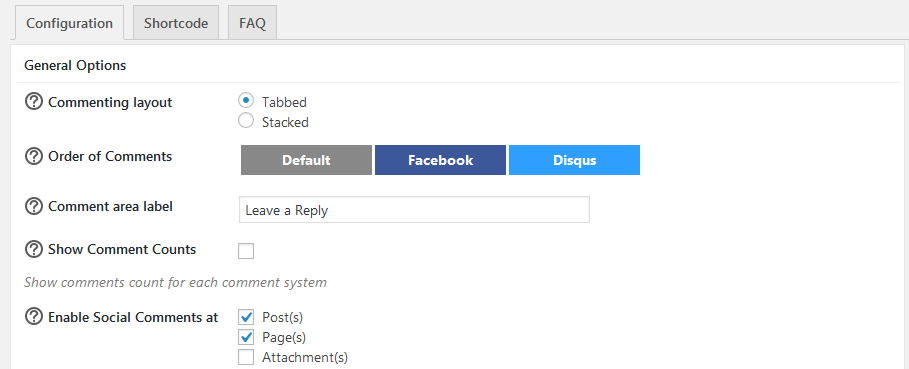Click help icon beside Enable Social Comments at
909x369 pixels.
34,317
